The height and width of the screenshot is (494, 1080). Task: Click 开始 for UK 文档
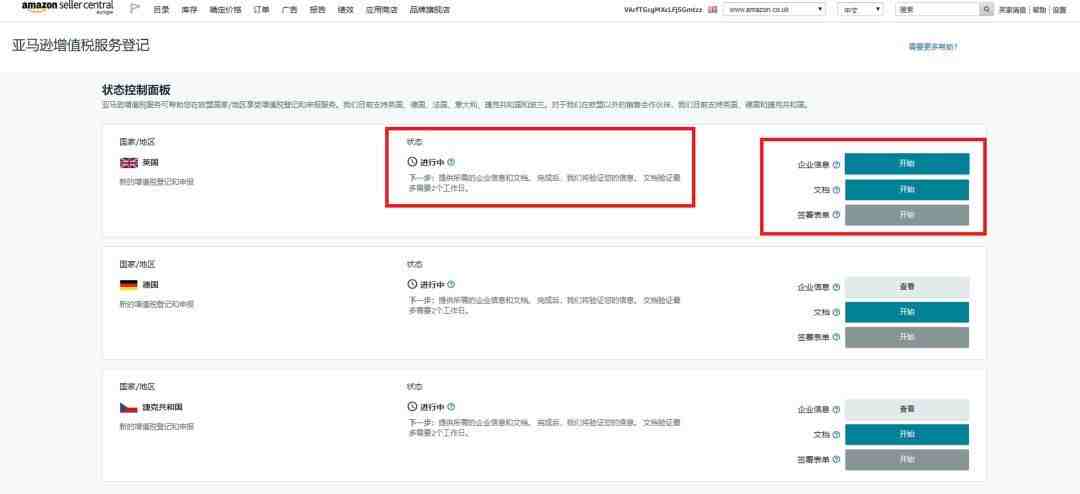coord(906,189)
